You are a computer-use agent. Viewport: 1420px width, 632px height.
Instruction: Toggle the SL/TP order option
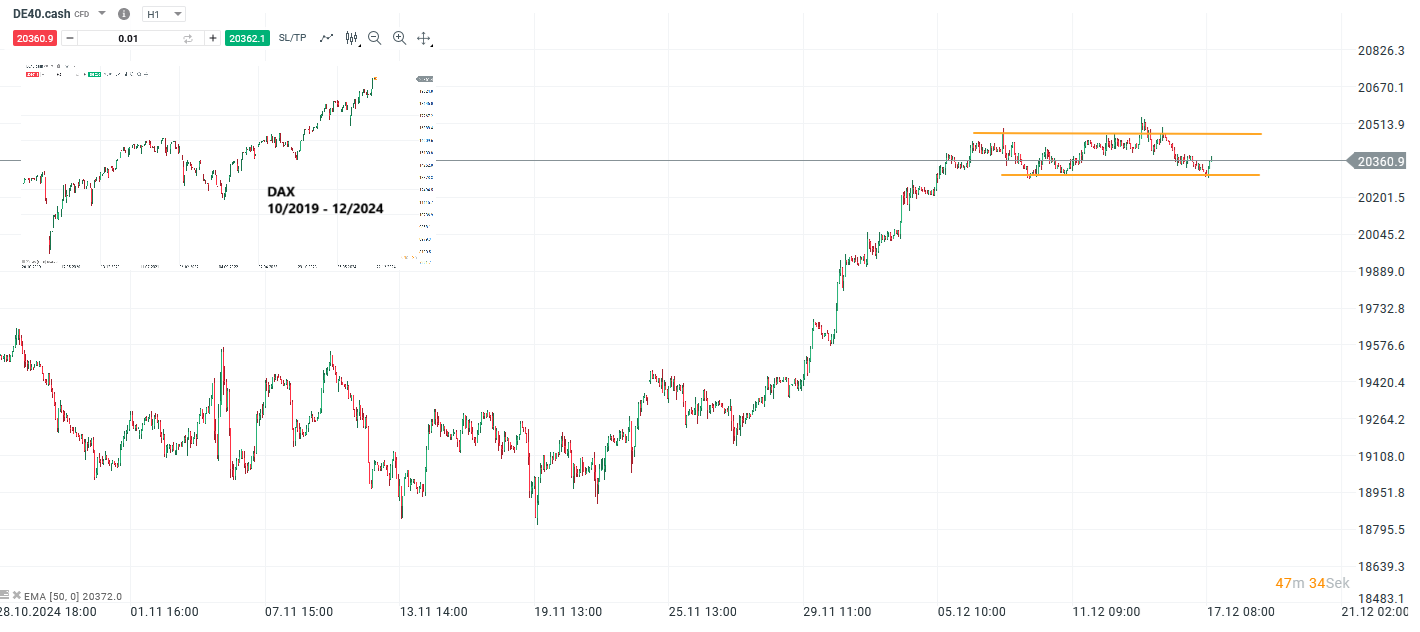click(x=292, y=38)
